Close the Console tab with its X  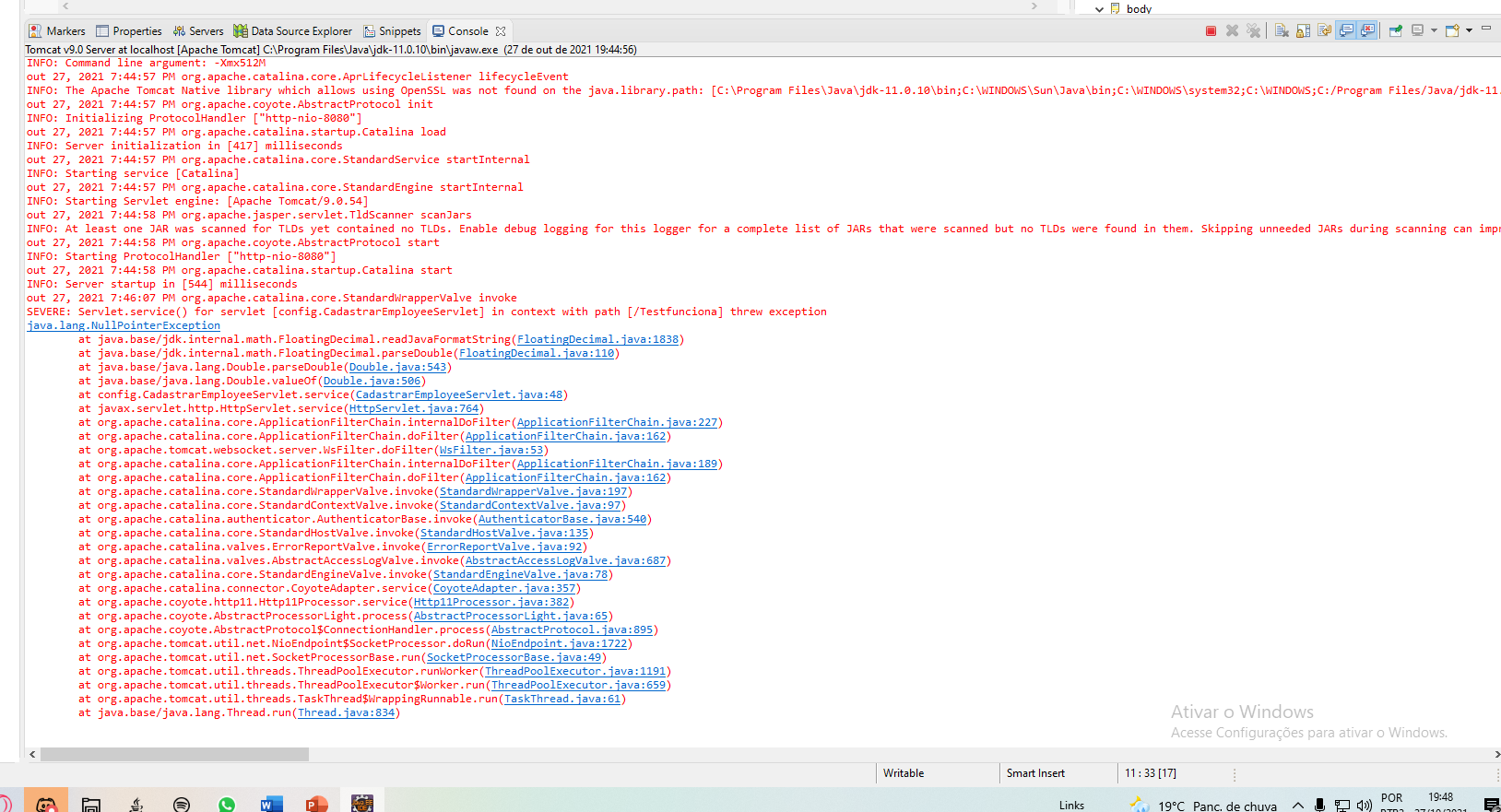point(501,31)
